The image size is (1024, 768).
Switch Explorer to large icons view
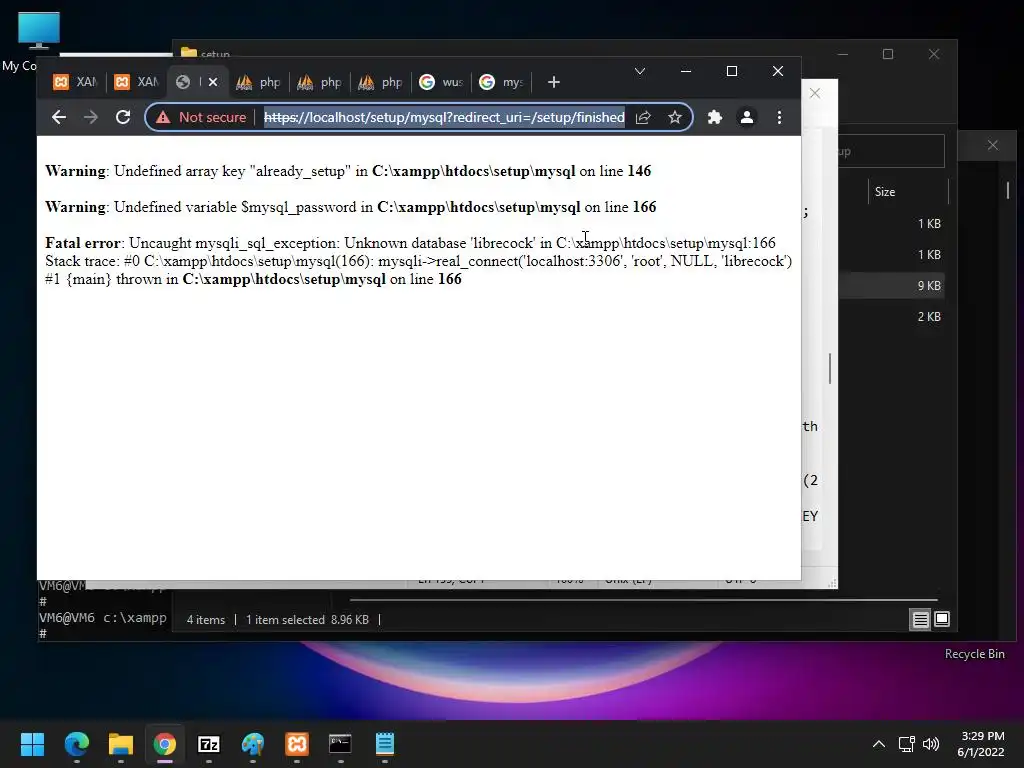942,619
